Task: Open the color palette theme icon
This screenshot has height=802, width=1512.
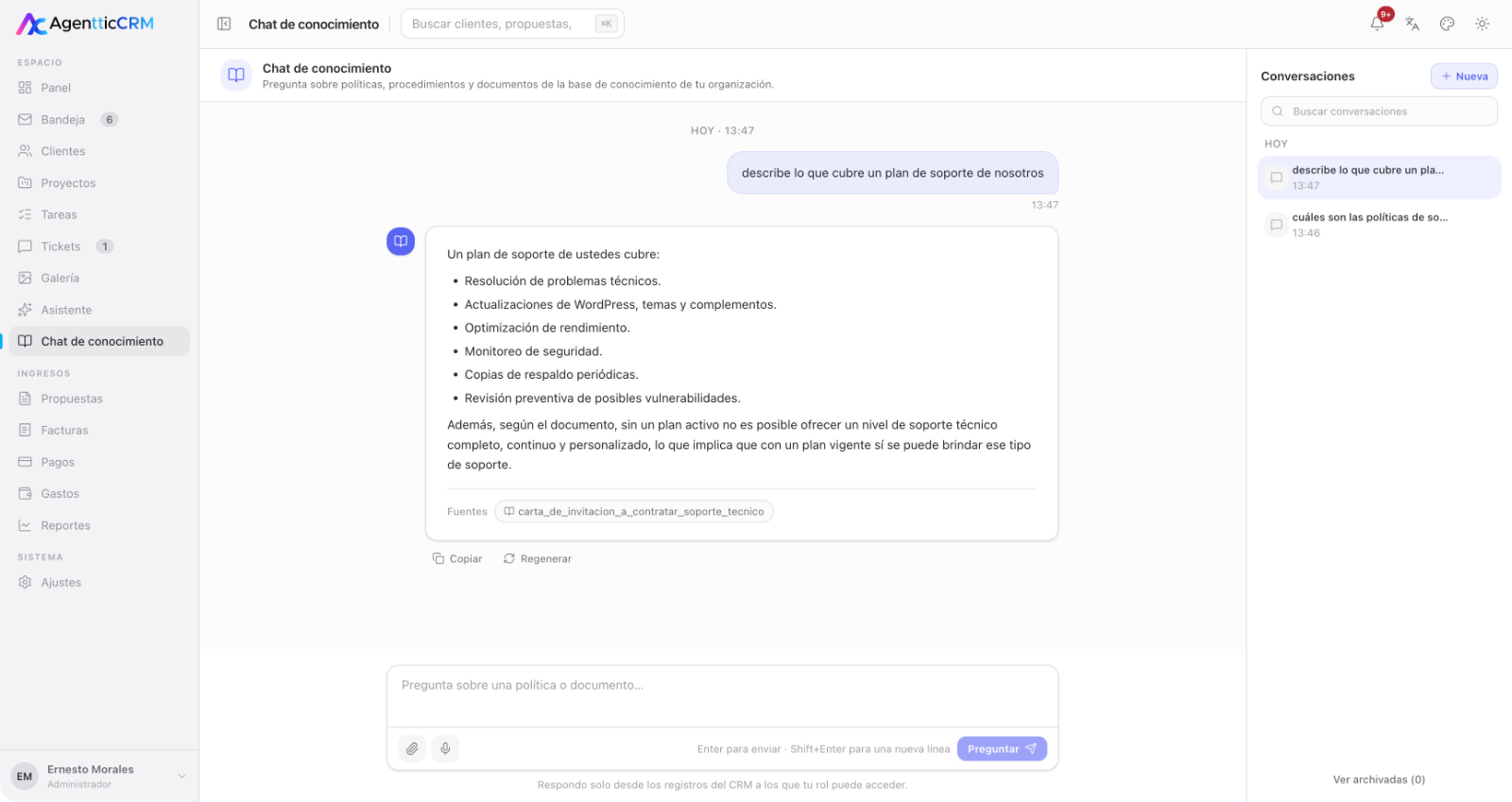Action: (x=1447, y=24)
